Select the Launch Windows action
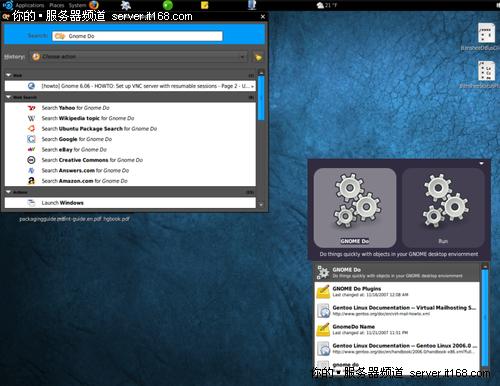 130,203
